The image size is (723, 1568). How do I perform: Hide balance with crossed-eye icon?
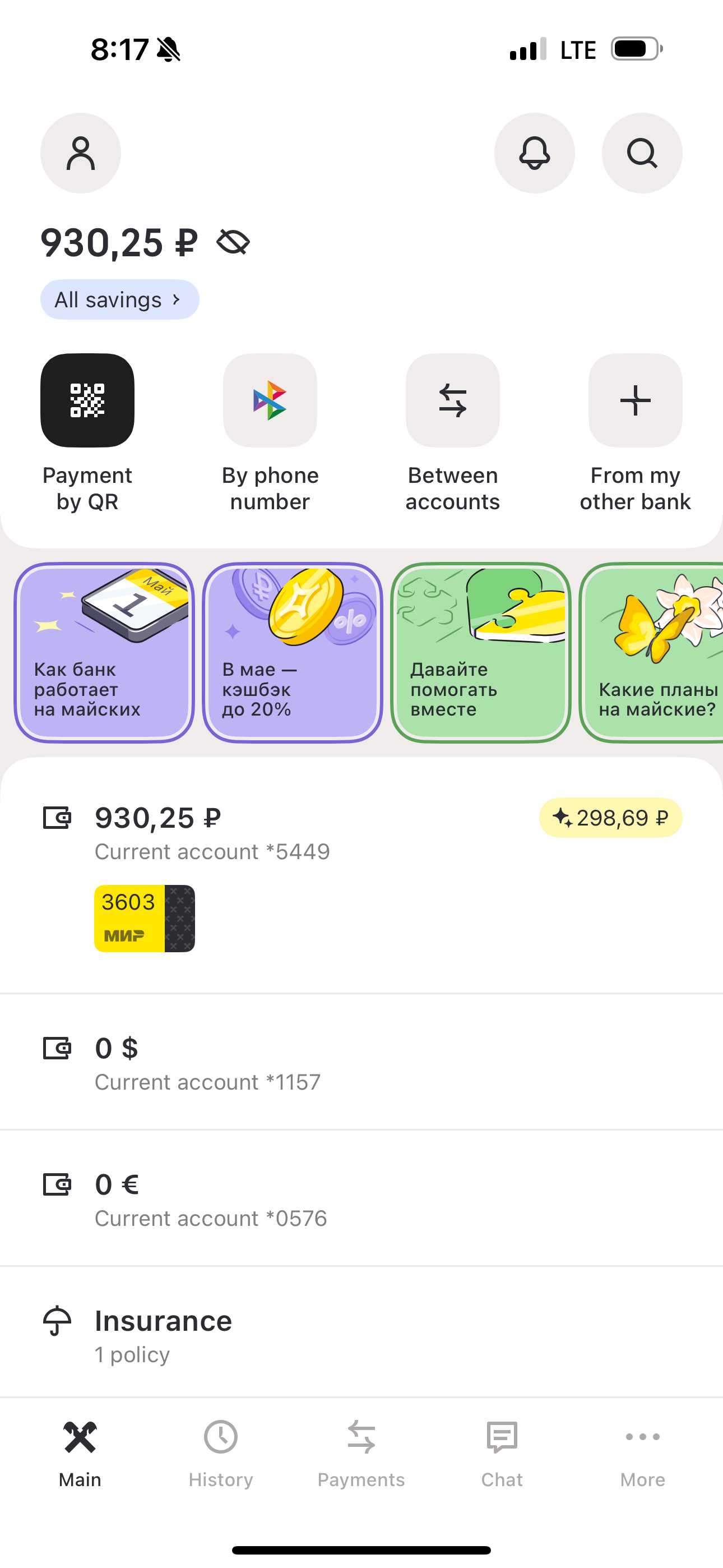(233, 242)
